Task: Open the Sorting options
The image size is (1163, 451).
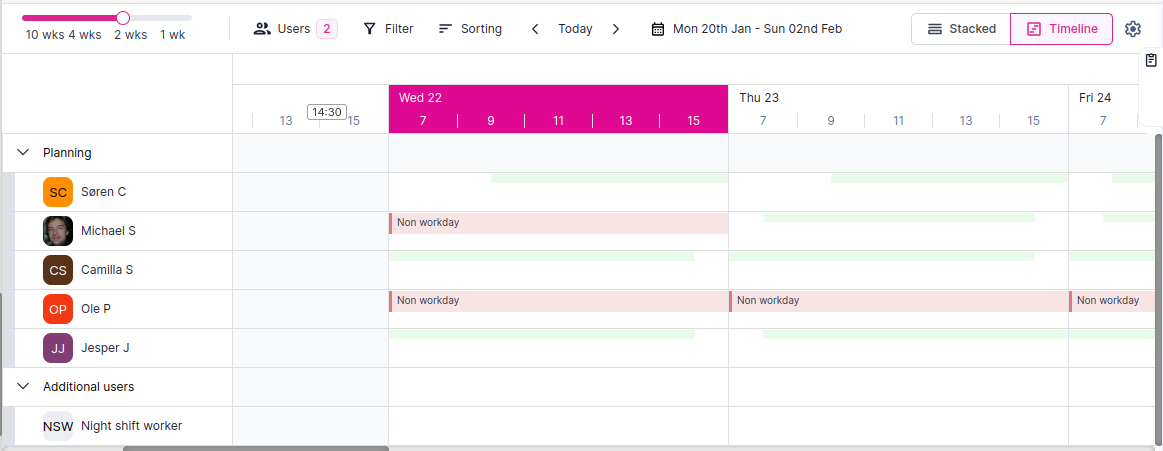Action: coord(470,29)
